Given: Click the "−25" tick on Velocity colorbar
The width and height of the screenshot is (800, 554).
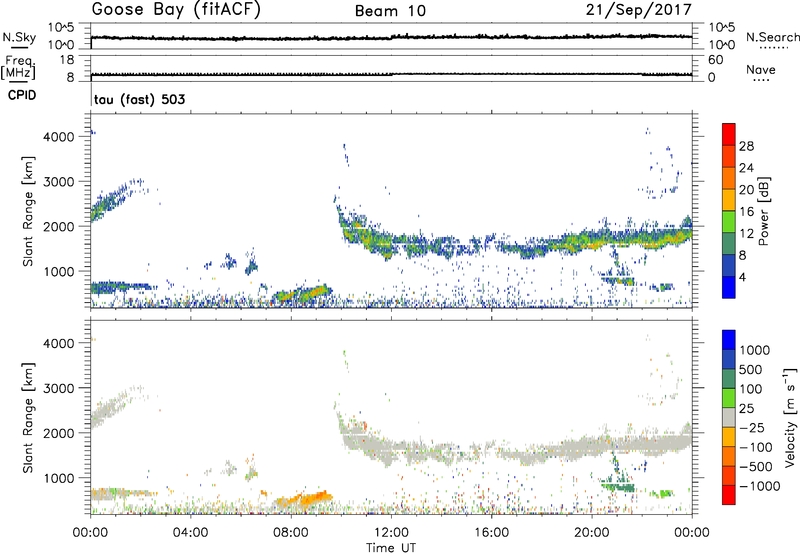Looking at the screenshot, I should [754, 427].
